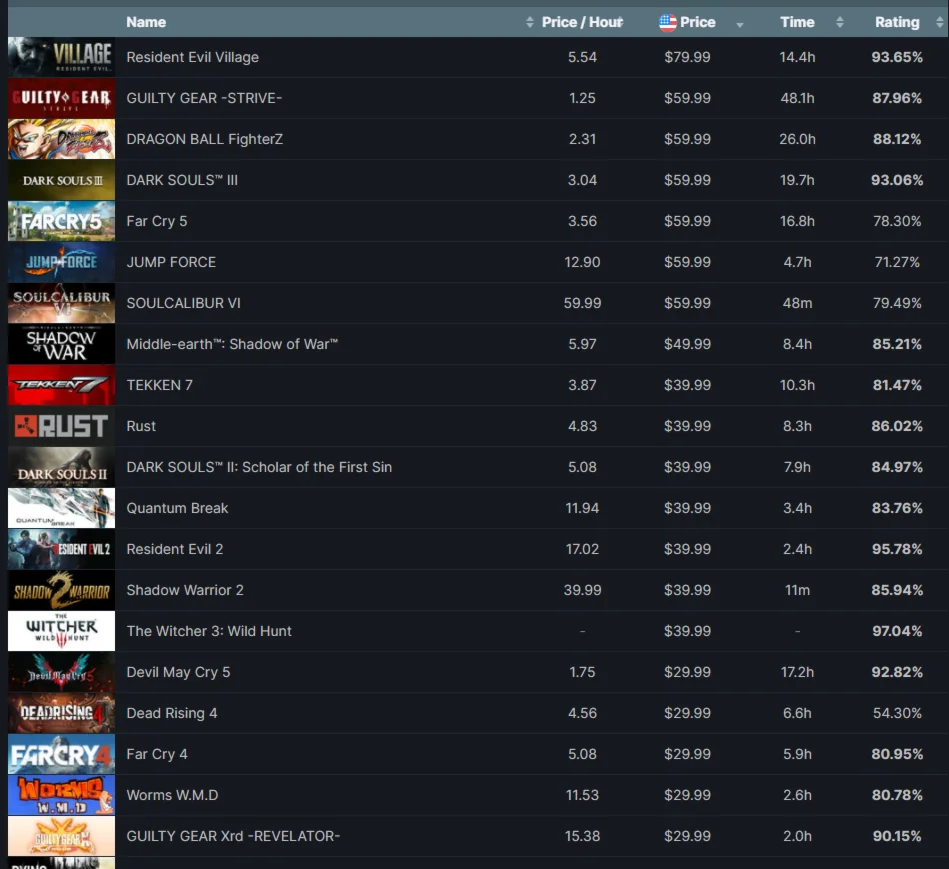Open the Resident Evil 2 name link
The image size is (949, 869).
(x=174, y=549)
